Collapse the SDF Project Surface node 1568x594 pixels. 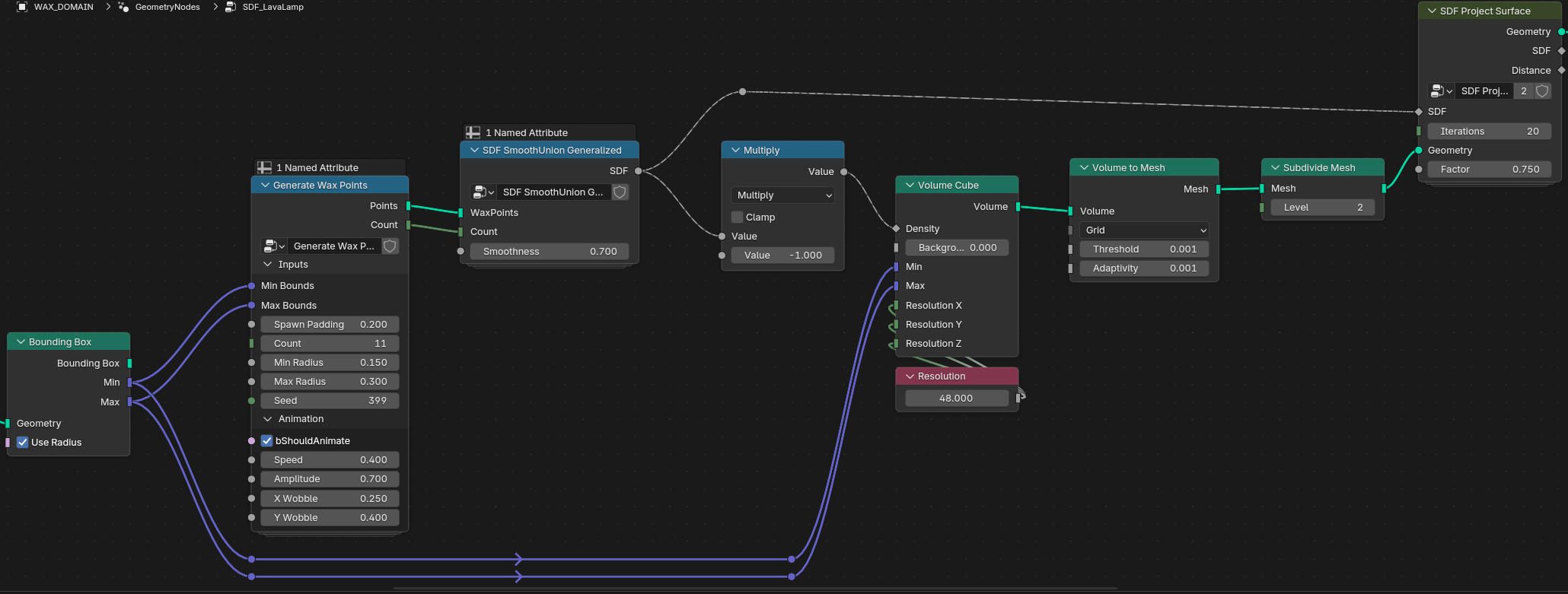1433,11
